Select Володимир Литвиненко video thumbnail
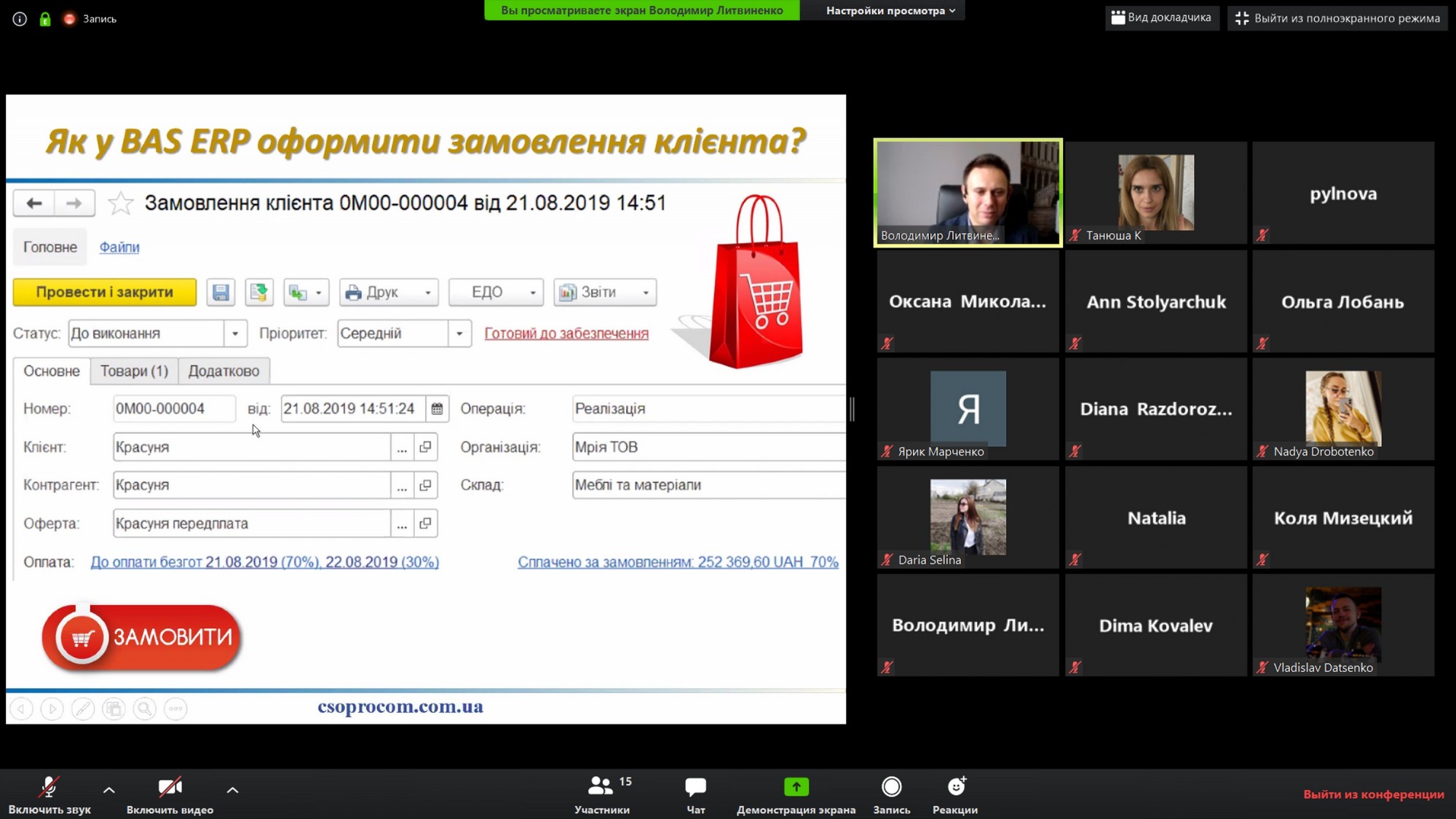This screenshot has height=819, width=1456. pos(968,193)
